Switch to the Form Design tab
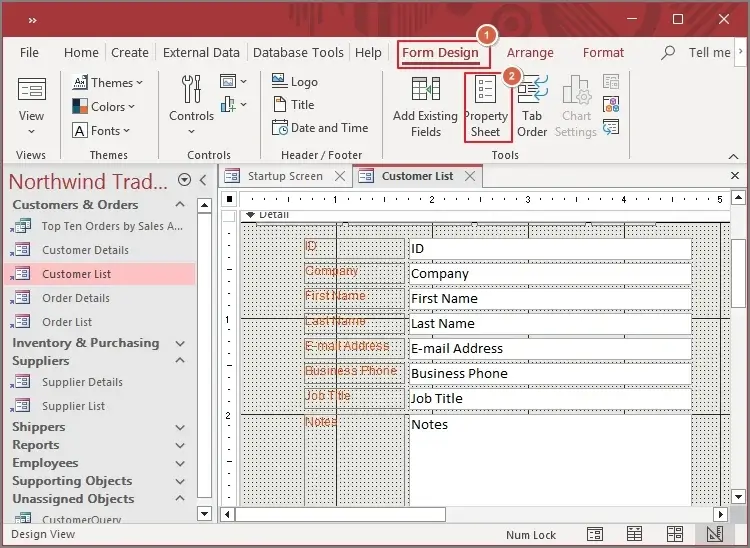This screenshot has height=548, width=750. pos(441,53)
